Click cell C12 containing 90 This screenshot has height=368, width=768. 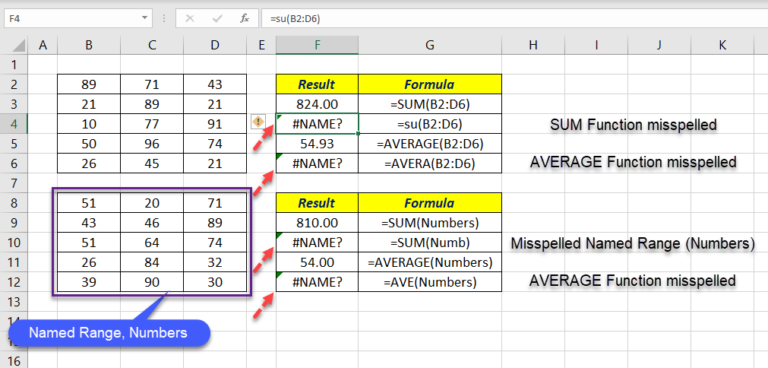click(152, 282)
